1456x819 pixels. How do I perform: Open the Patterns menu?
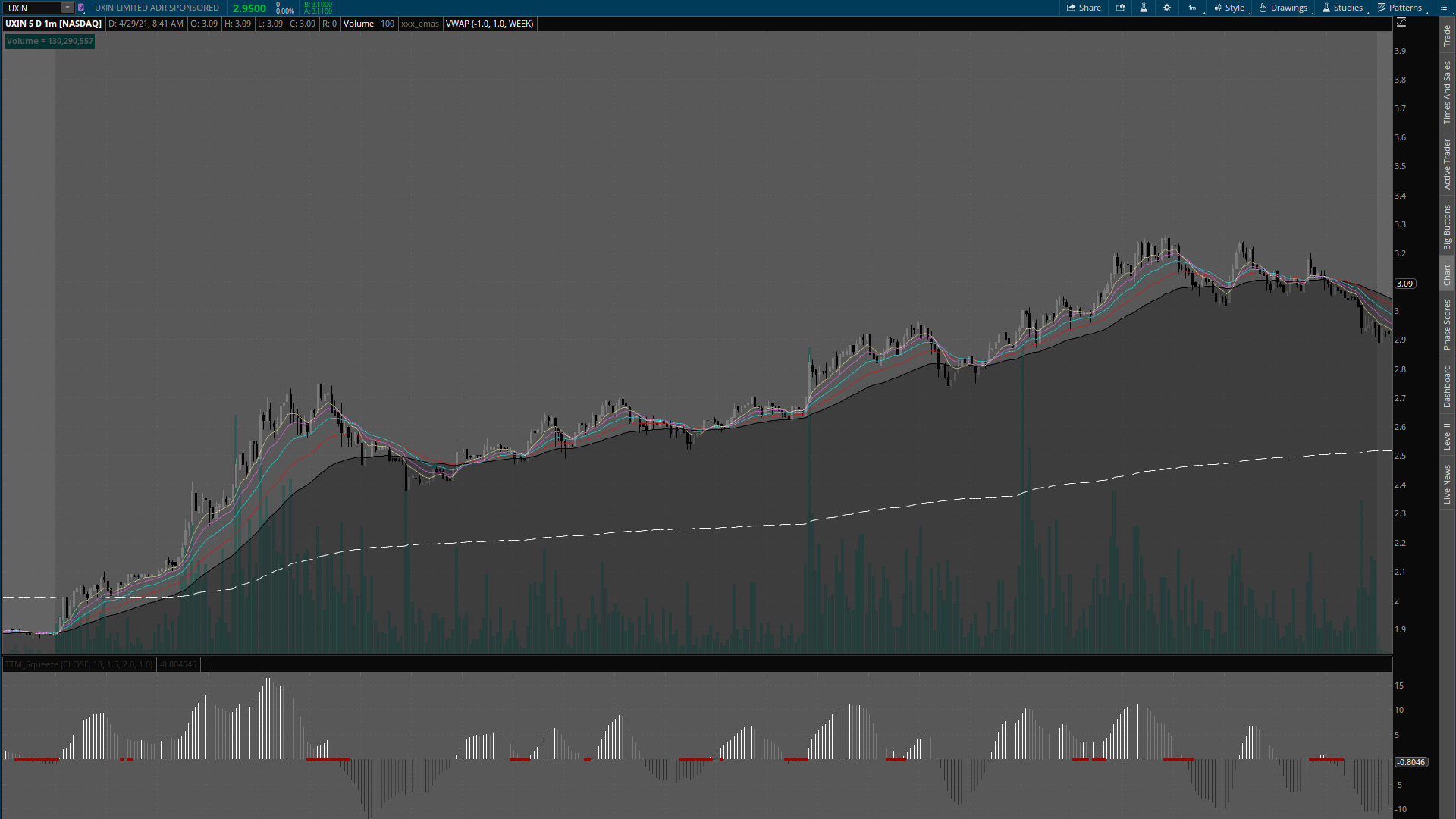click(1400, 8)
